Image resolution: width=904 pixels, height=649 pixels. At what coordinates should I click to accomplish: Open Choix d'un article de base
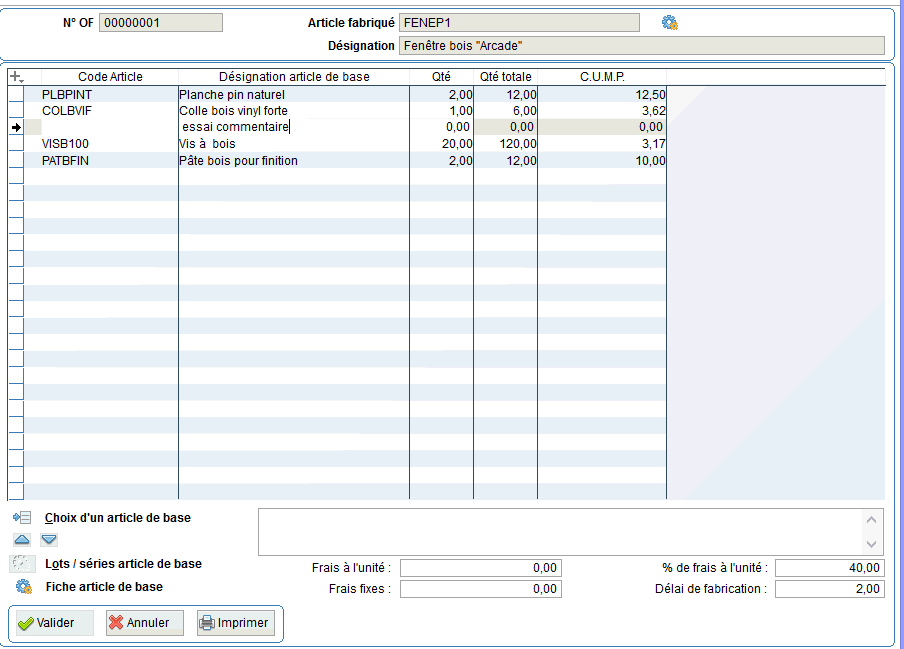(118, 518)
